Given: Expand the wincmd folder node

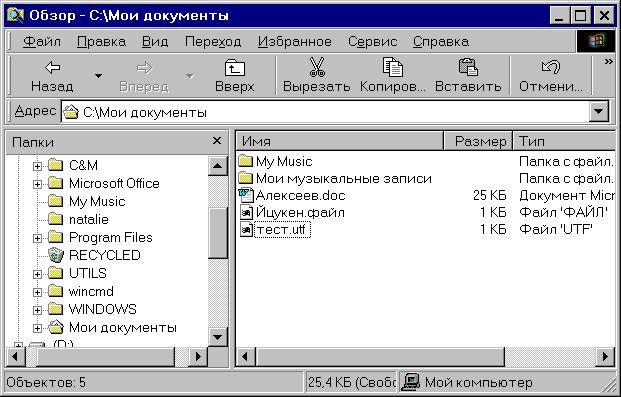Looking at the screenshot, I should pyautogui.click(x=38, y=292).
